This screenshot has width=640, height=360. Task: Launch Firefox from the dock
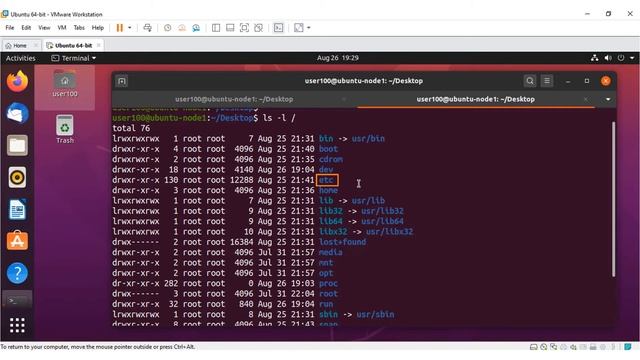[17, 81]
